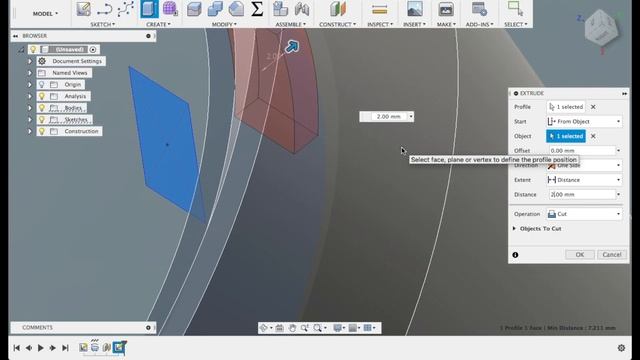Screen dimensions: 640x360
Task: Open the CONSTRUCT menu
Action: 338,24
